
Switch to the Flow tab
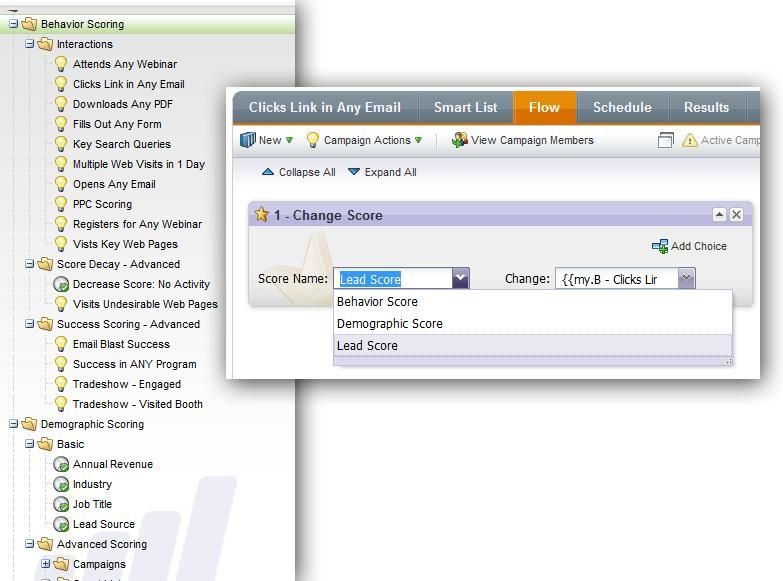544,107
